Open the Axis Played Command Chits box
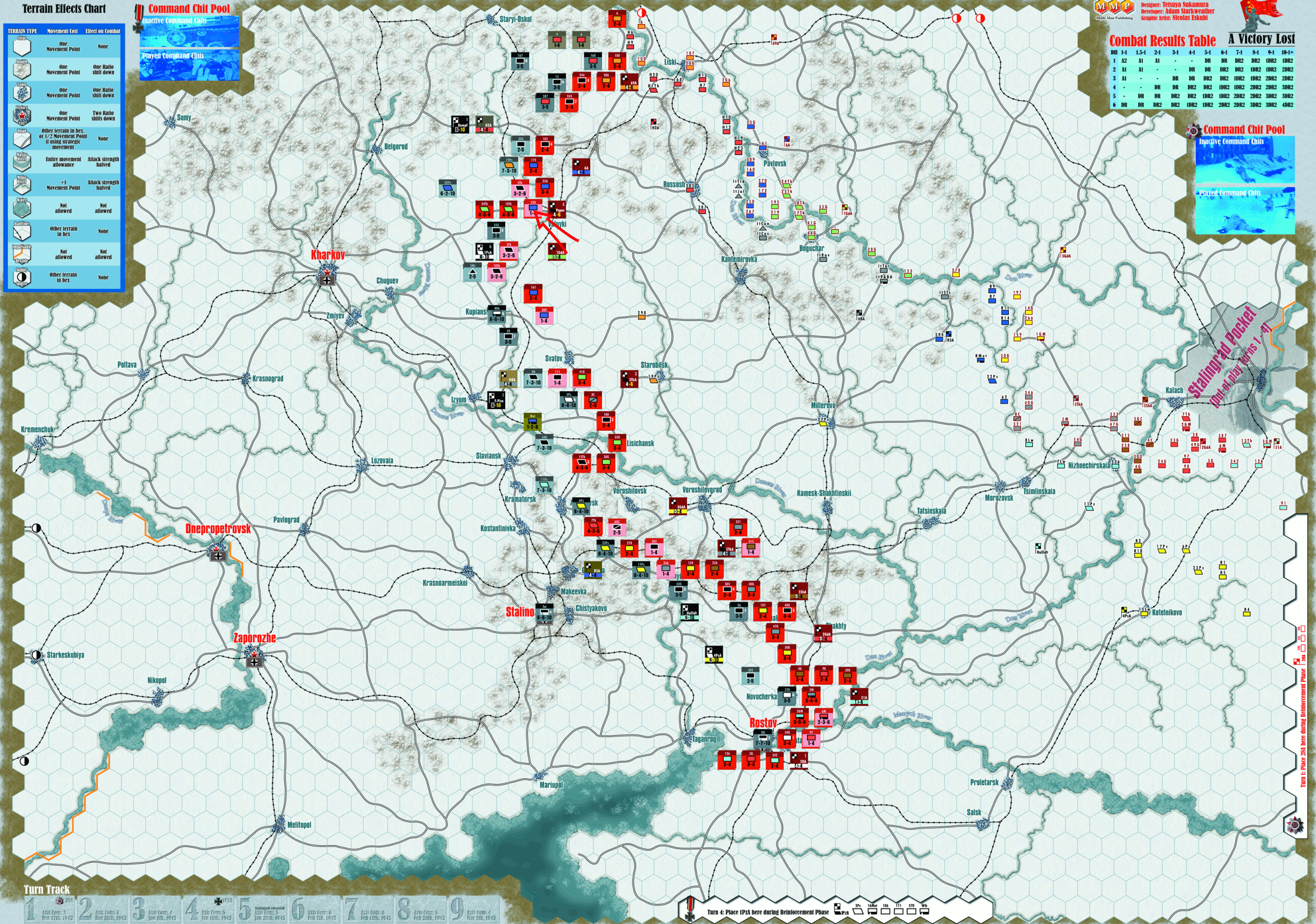 tap(189, 66)
